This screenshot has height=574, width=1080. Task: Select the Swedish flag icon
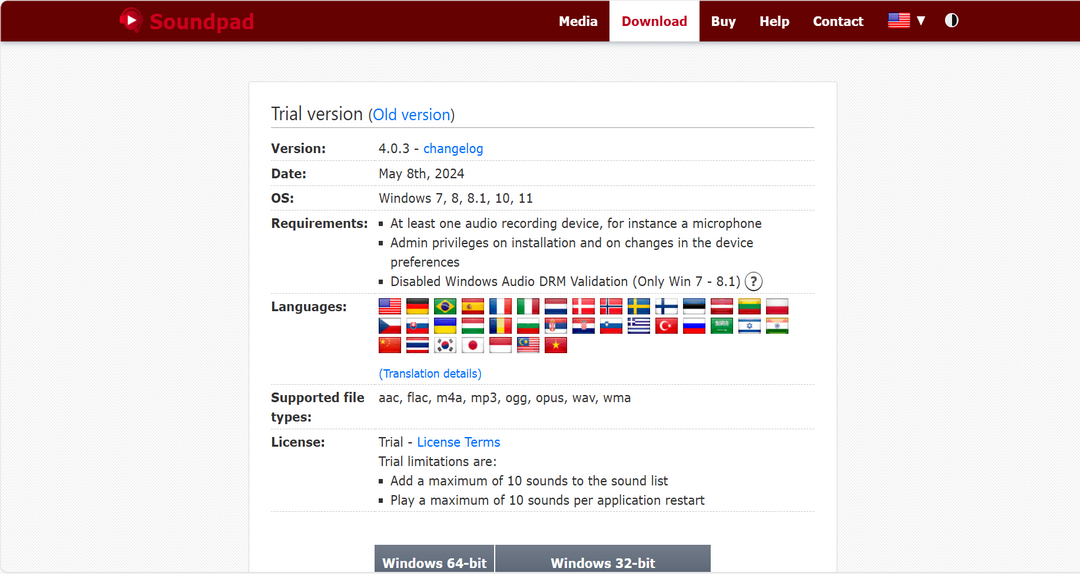[x=639, y=306]
